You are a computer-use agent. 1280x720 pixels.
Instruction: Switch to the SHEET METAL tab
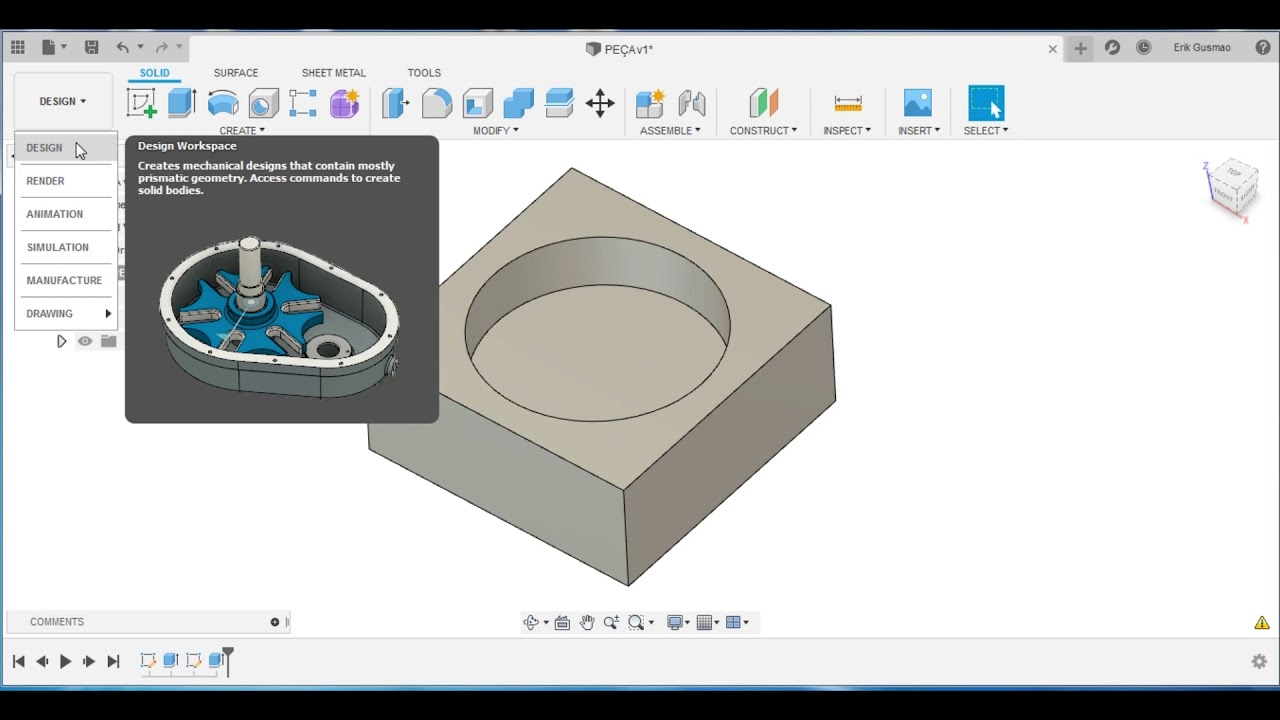tap(334, 73)
